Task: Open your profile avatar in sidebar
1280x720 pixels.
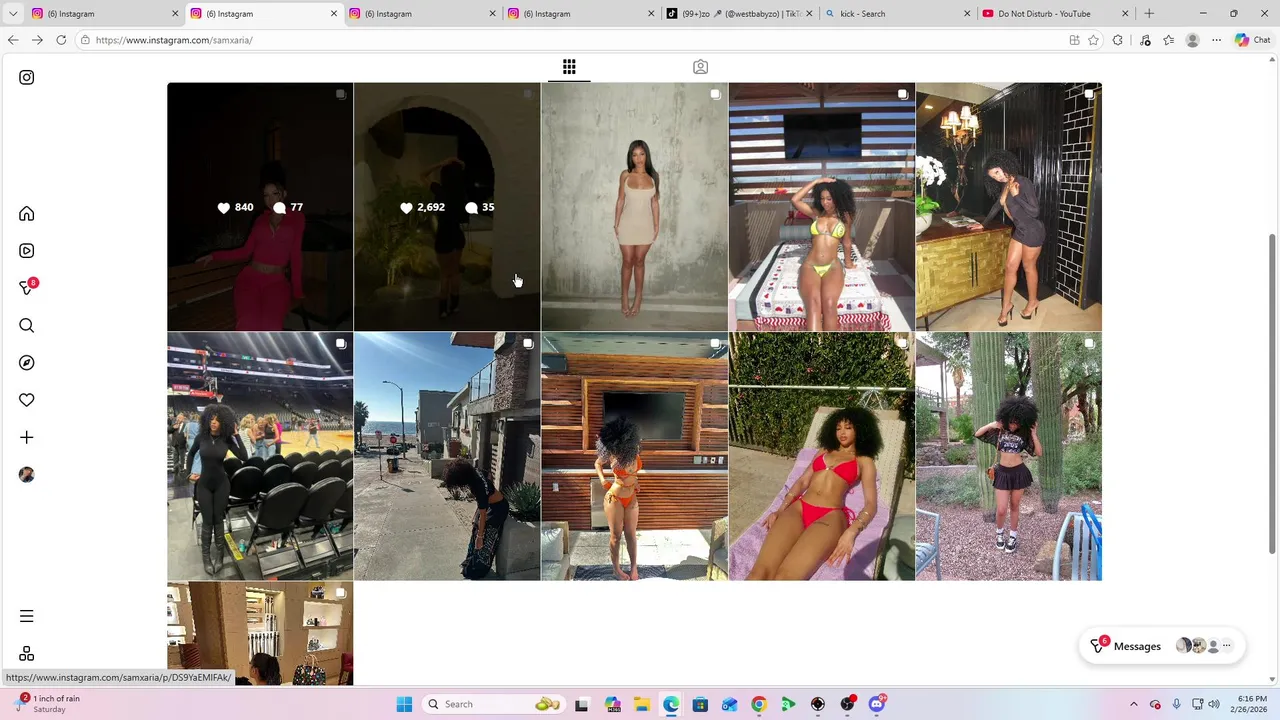Action: pos(27,475)
